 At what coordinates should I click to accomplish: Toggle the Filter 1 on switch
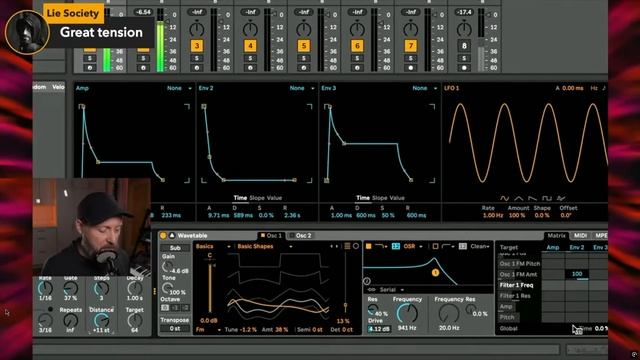click(368, 246)
